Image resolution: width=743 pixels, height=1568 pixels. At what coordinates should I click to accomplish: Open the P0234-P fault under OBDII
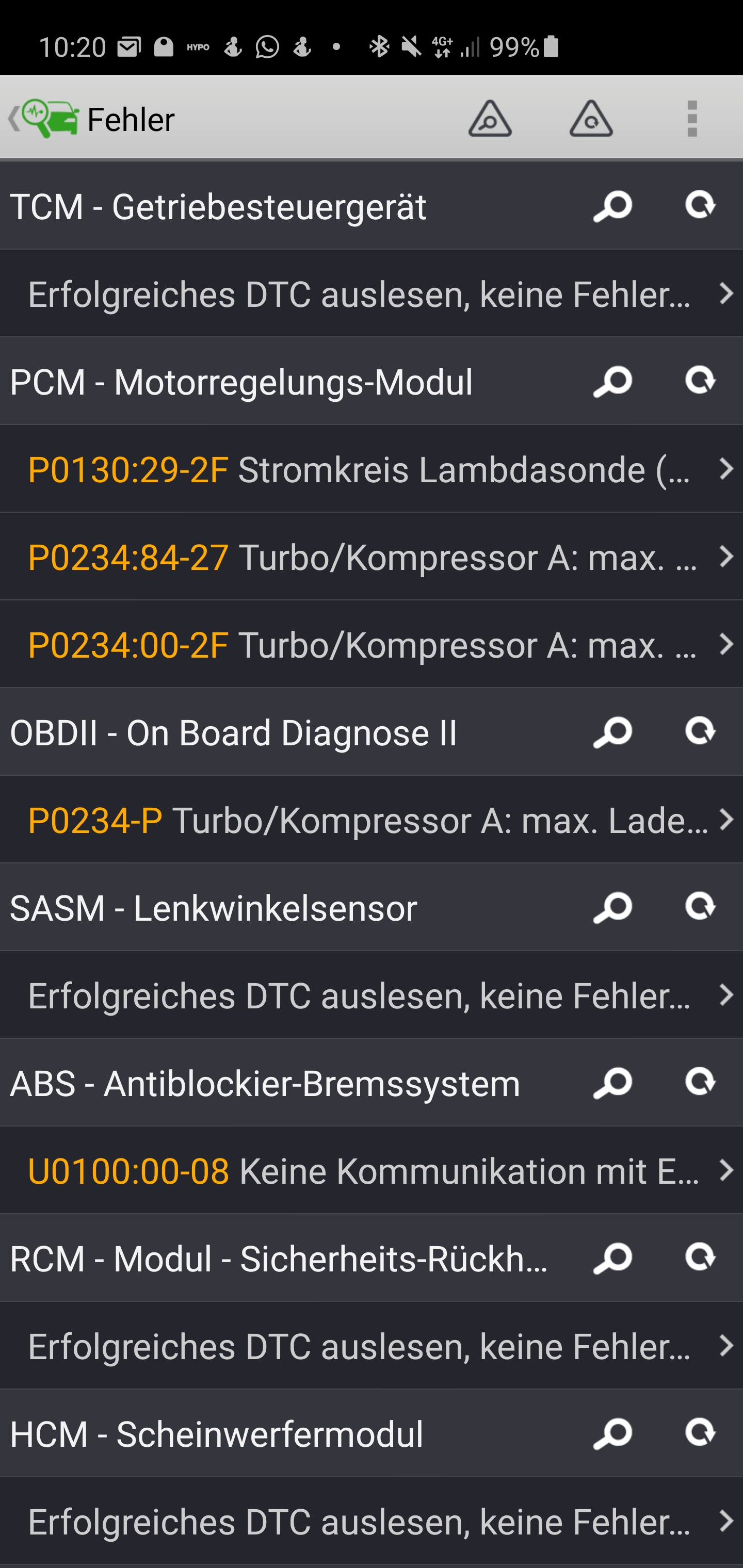point(372,820)
